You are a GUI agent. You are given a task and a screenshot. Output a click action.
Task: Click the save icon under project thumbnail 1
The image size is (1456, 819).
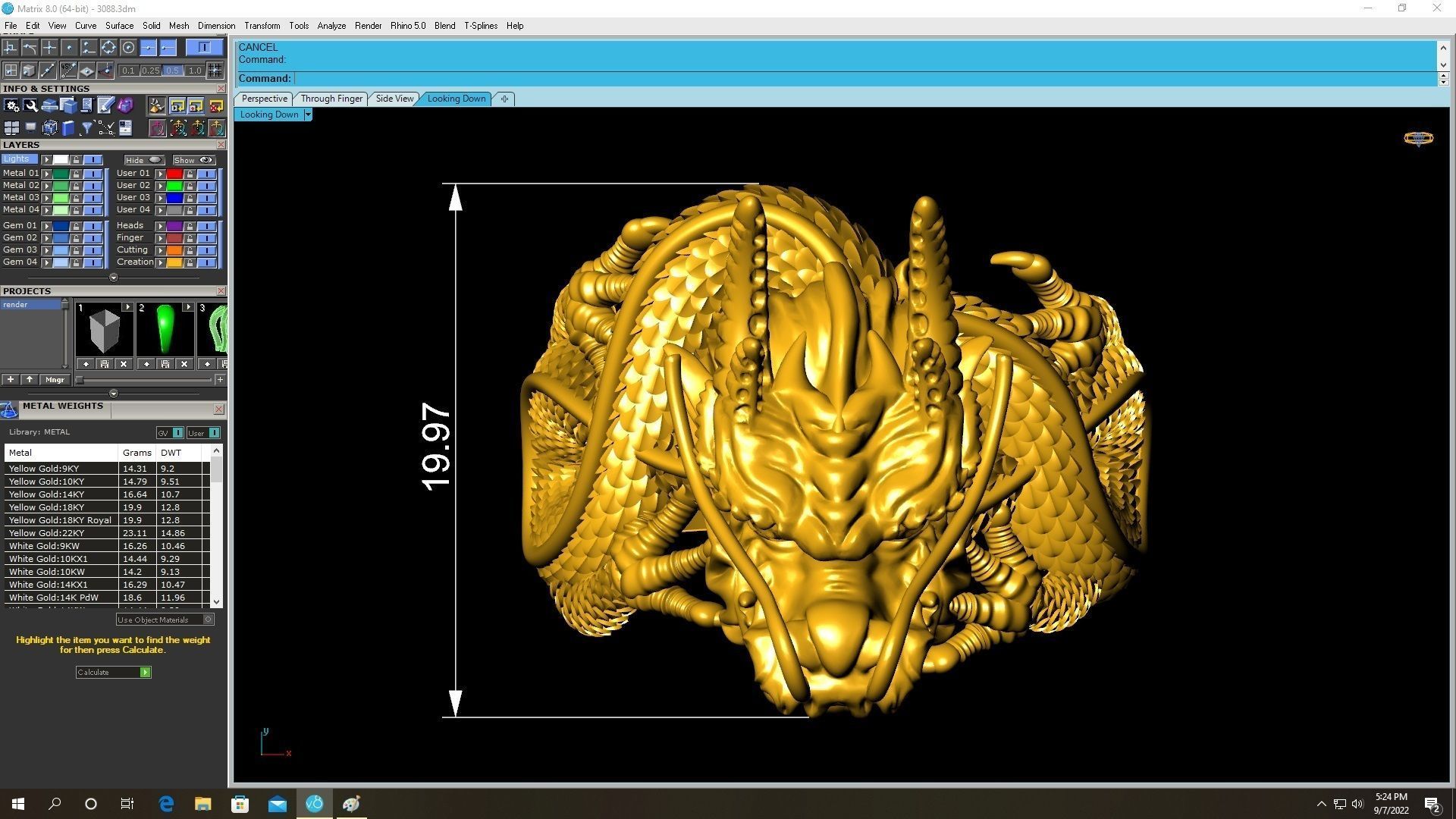(105, 364)
